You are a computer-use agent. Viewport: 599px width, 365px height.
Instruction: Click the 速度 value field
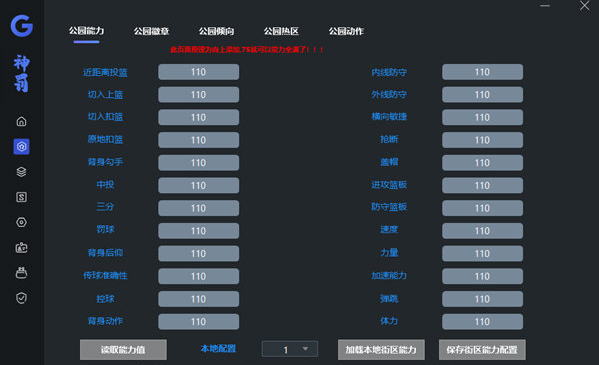click(x=482, y=231)
